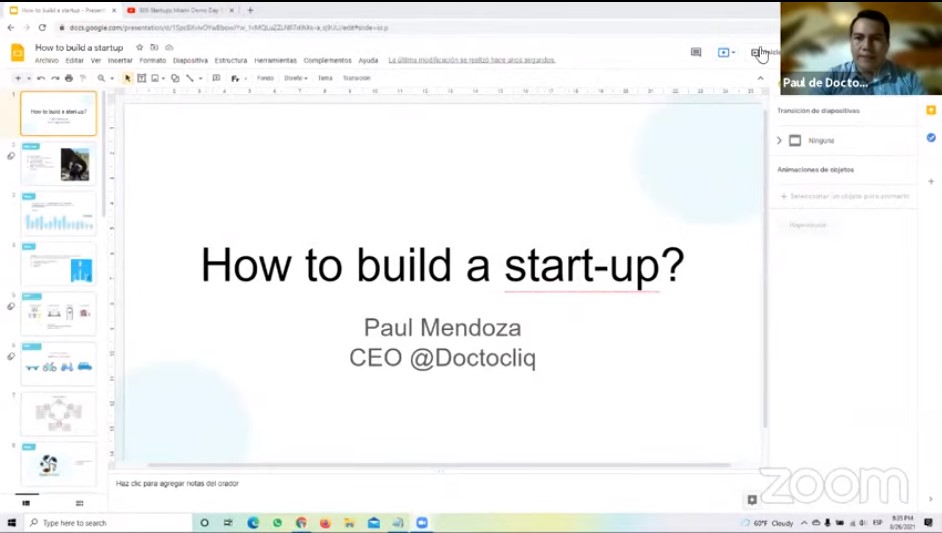Check the cloud save status icon

[x=169, y=47]
